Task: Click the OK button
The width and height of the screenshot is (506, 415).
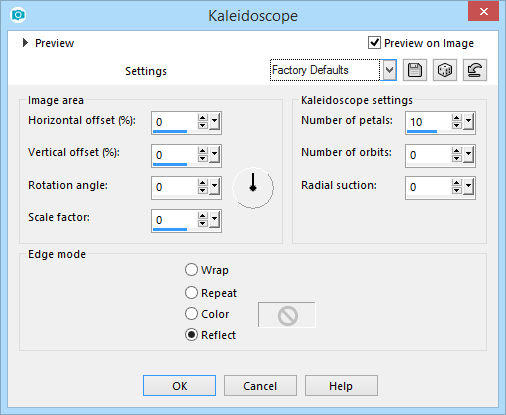Action: (x=179, y=386)
